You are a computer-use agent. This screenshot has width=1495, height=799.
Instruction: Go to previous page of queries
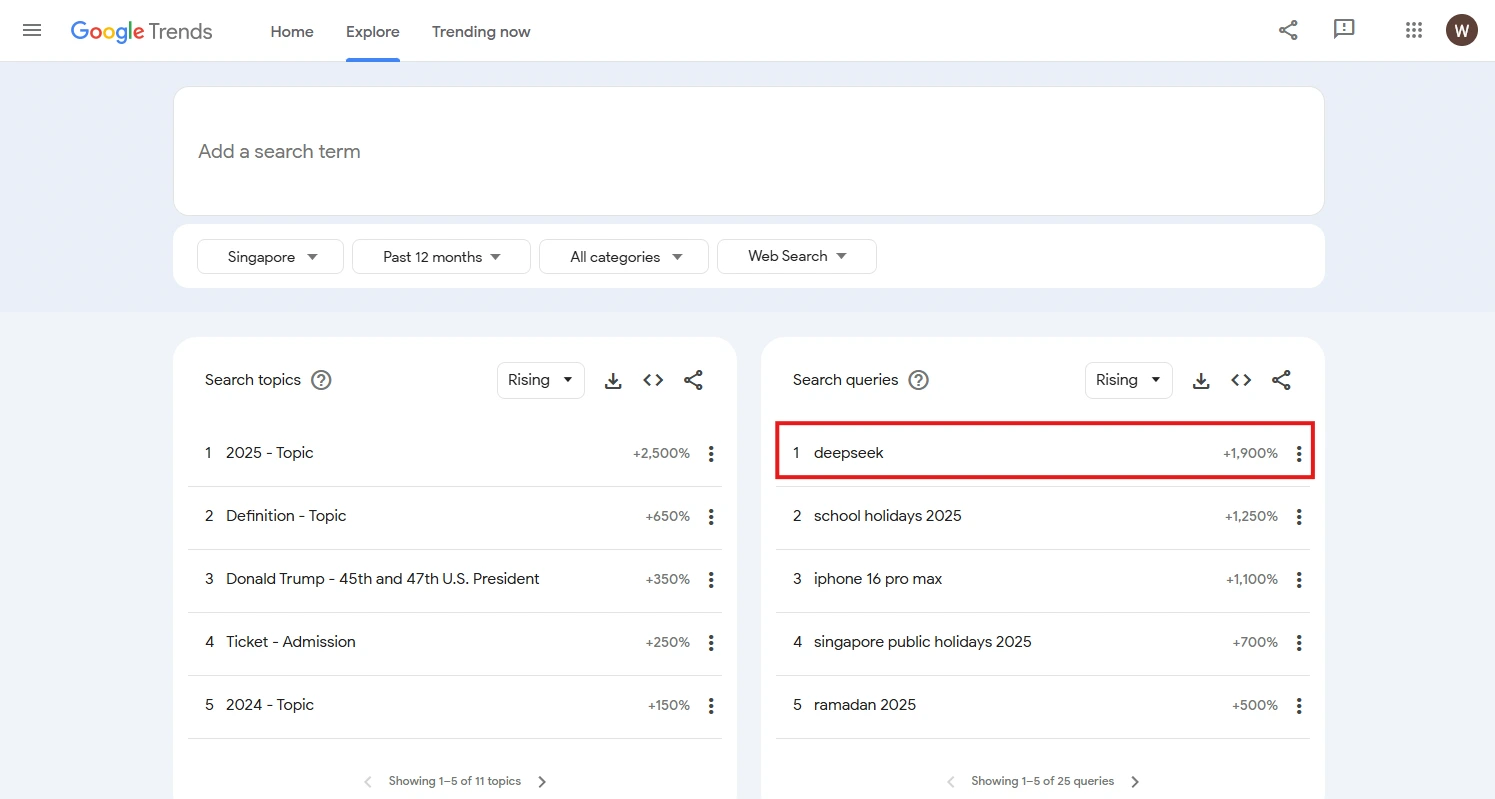950,782
